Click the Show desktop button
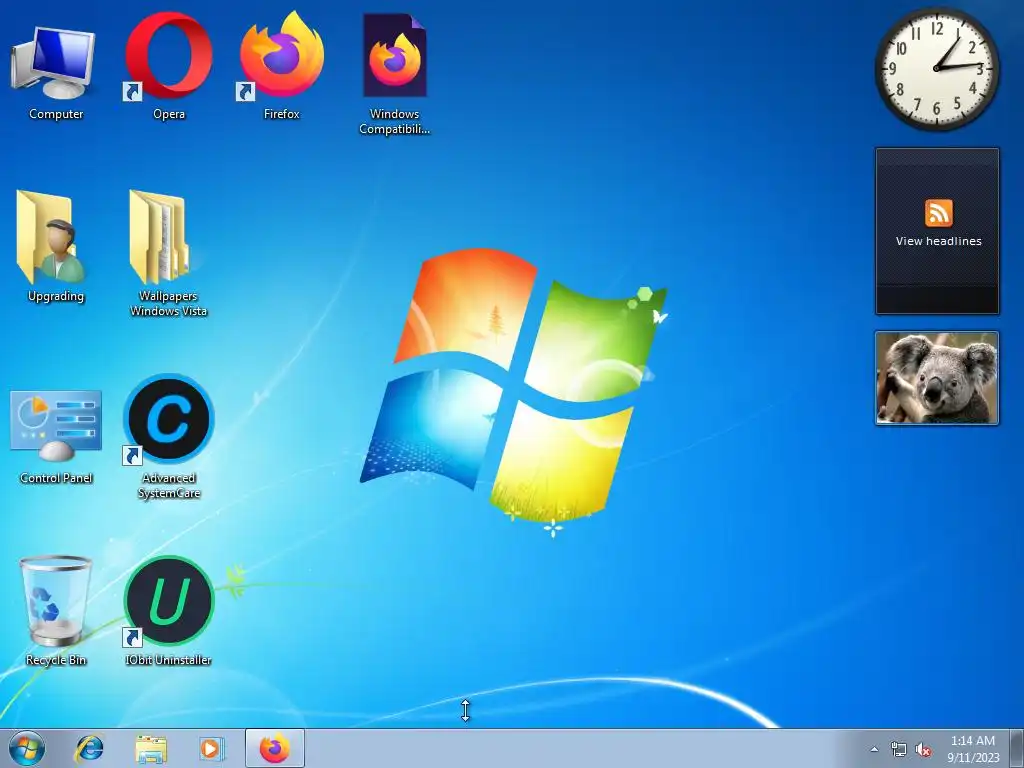Image resolution: width=1024 pixels, height=768 pixels. click(x=1016, y=748)
